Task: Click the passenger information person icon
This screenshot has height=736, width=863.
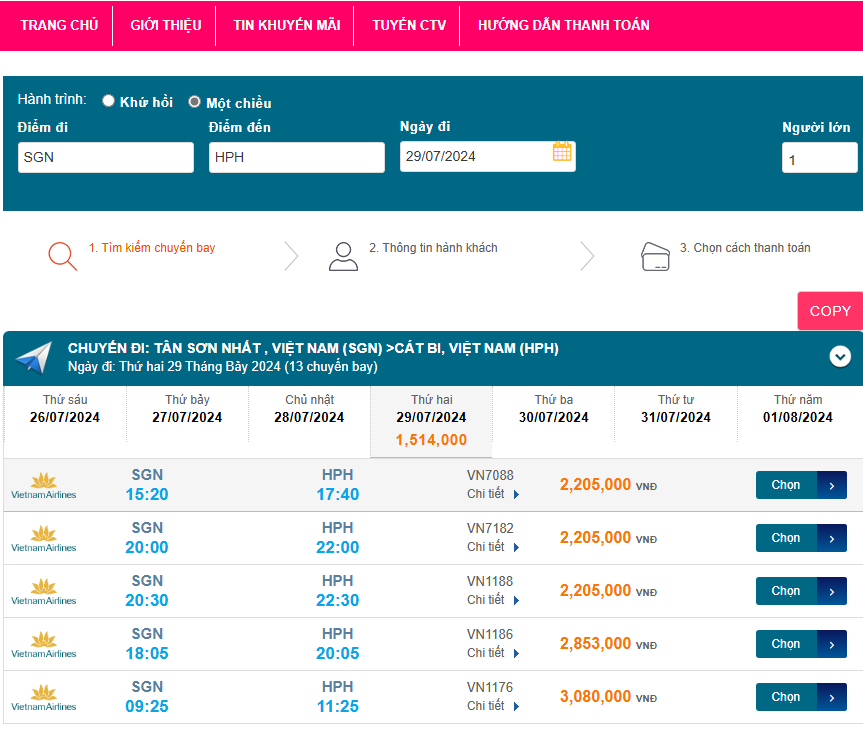Action: click(343, 257)
